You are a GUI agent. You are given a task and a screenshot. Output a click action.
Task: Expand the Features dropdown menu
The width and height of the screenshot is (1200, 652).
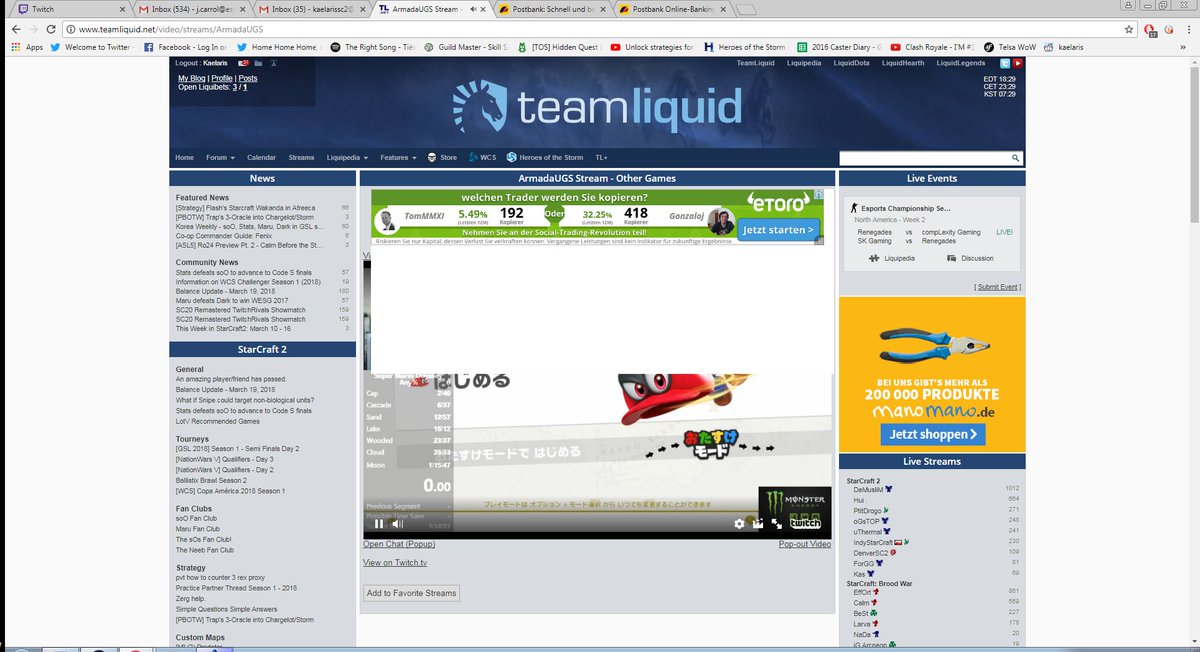(x=398, y=157)
